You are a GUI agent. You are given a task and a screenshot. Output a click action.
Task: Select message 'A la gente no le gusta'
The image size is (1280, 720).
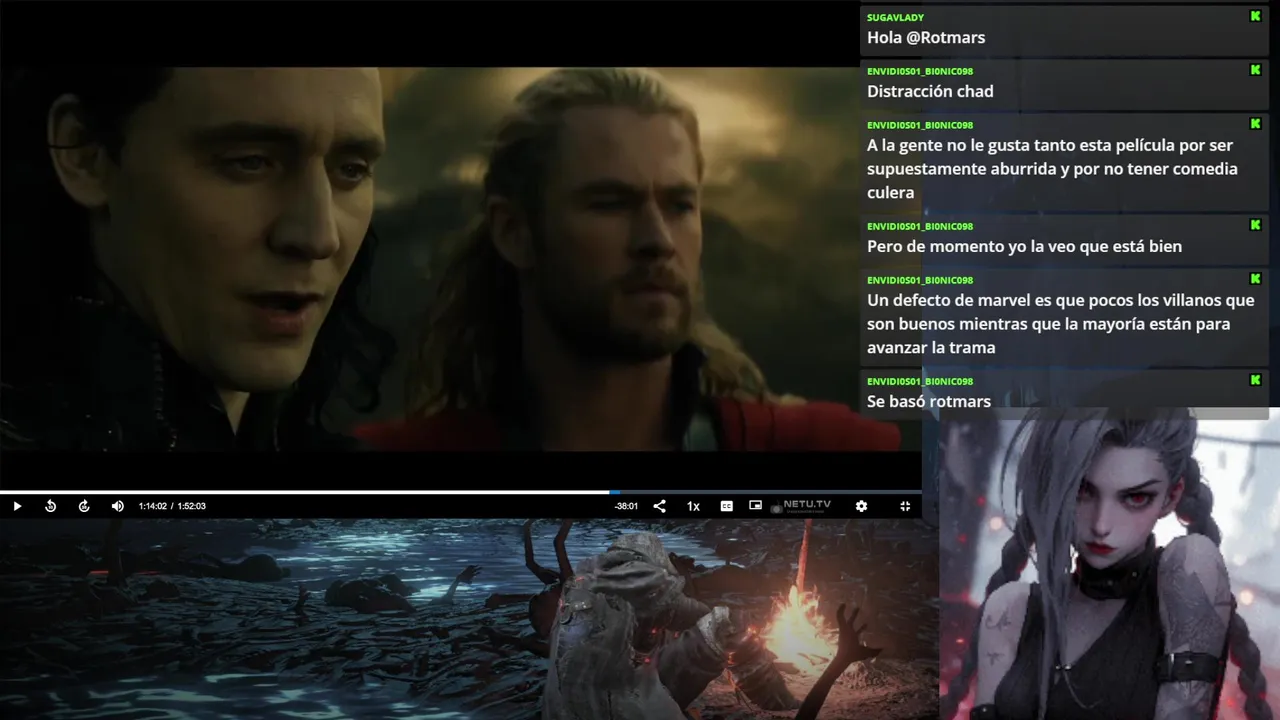tap(1052, 168)
